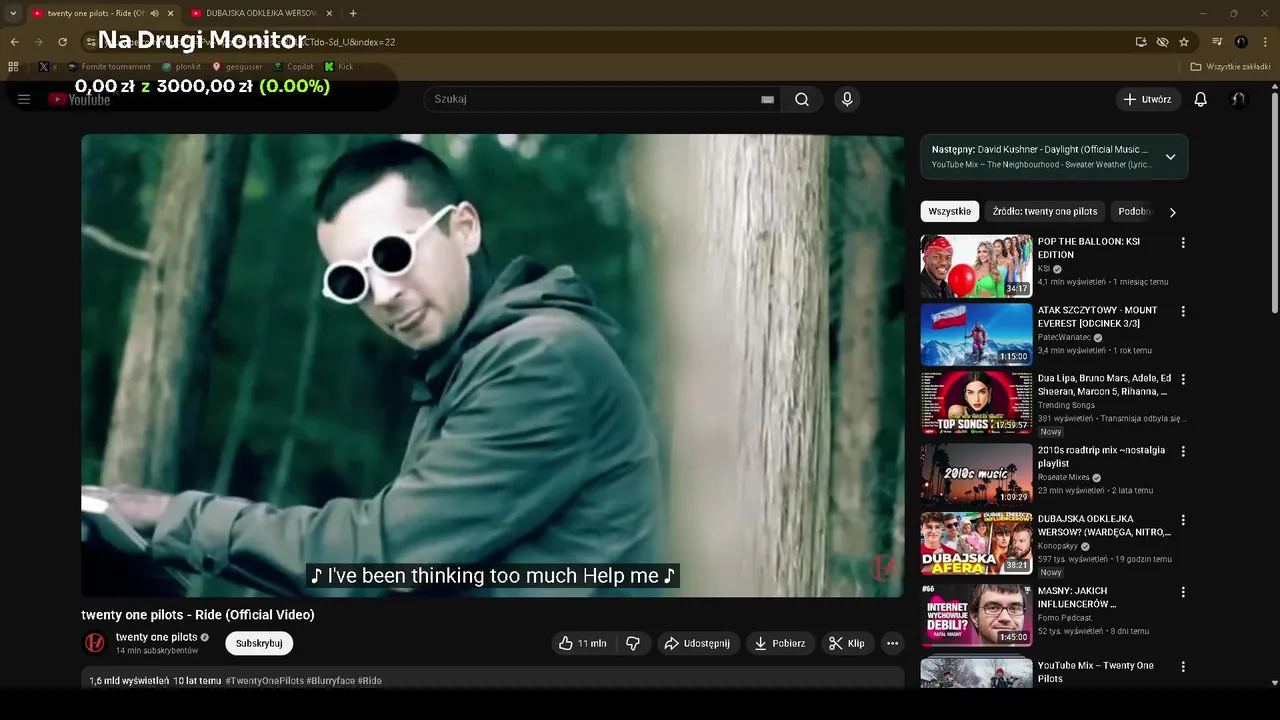Select the Źródło: twenty one pilots chip
The width and height of the screenshot is (1280, 720).
(1045, 211)
